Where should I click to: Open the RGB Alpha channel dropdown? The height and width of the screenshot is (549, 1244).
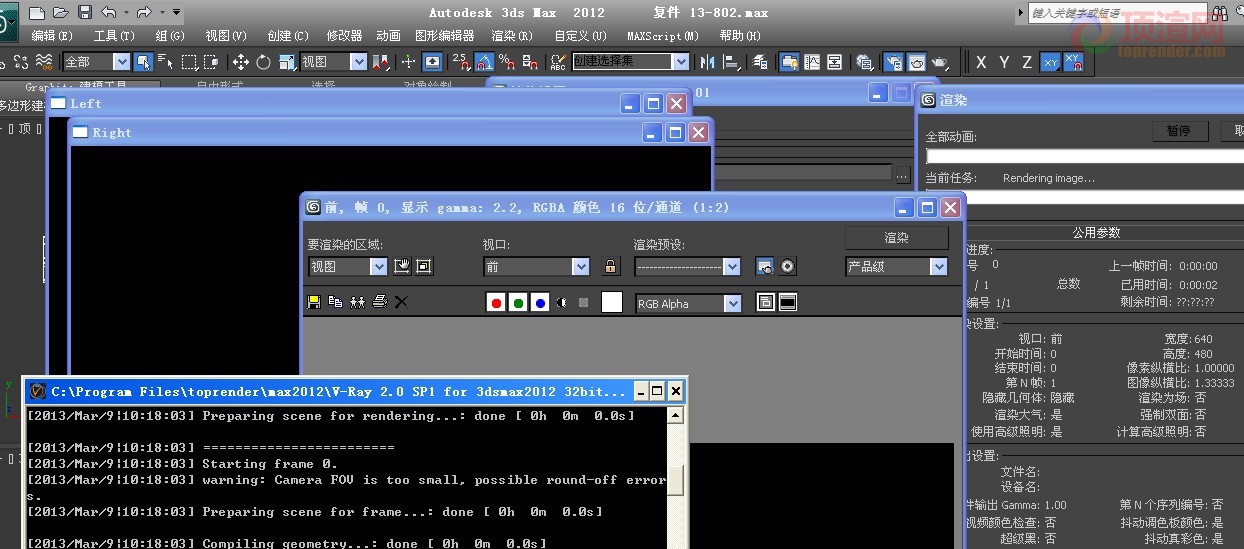click(x=733, y=303)
